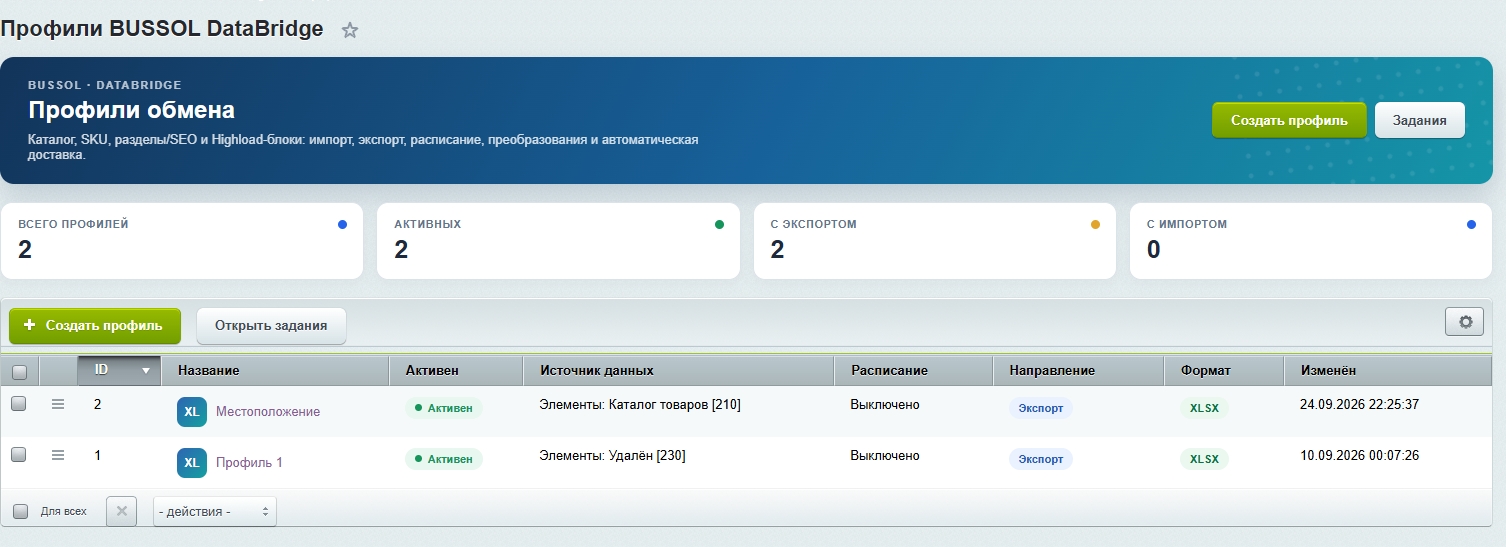The width and height of the screenshot is (1506, 547).
Task: Click banner Создать профиль button
Action: point(1289,120)
